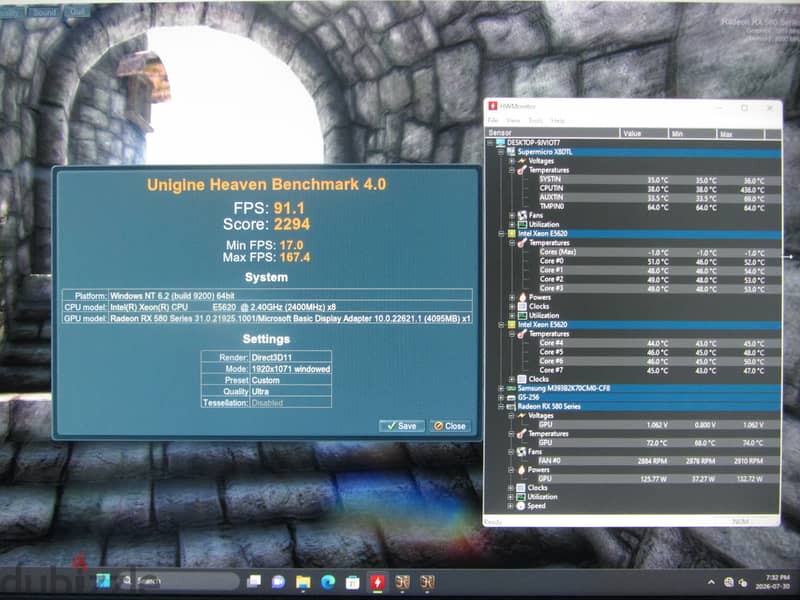Launch Microsoft Edge from the taskbar

point(328,582)
